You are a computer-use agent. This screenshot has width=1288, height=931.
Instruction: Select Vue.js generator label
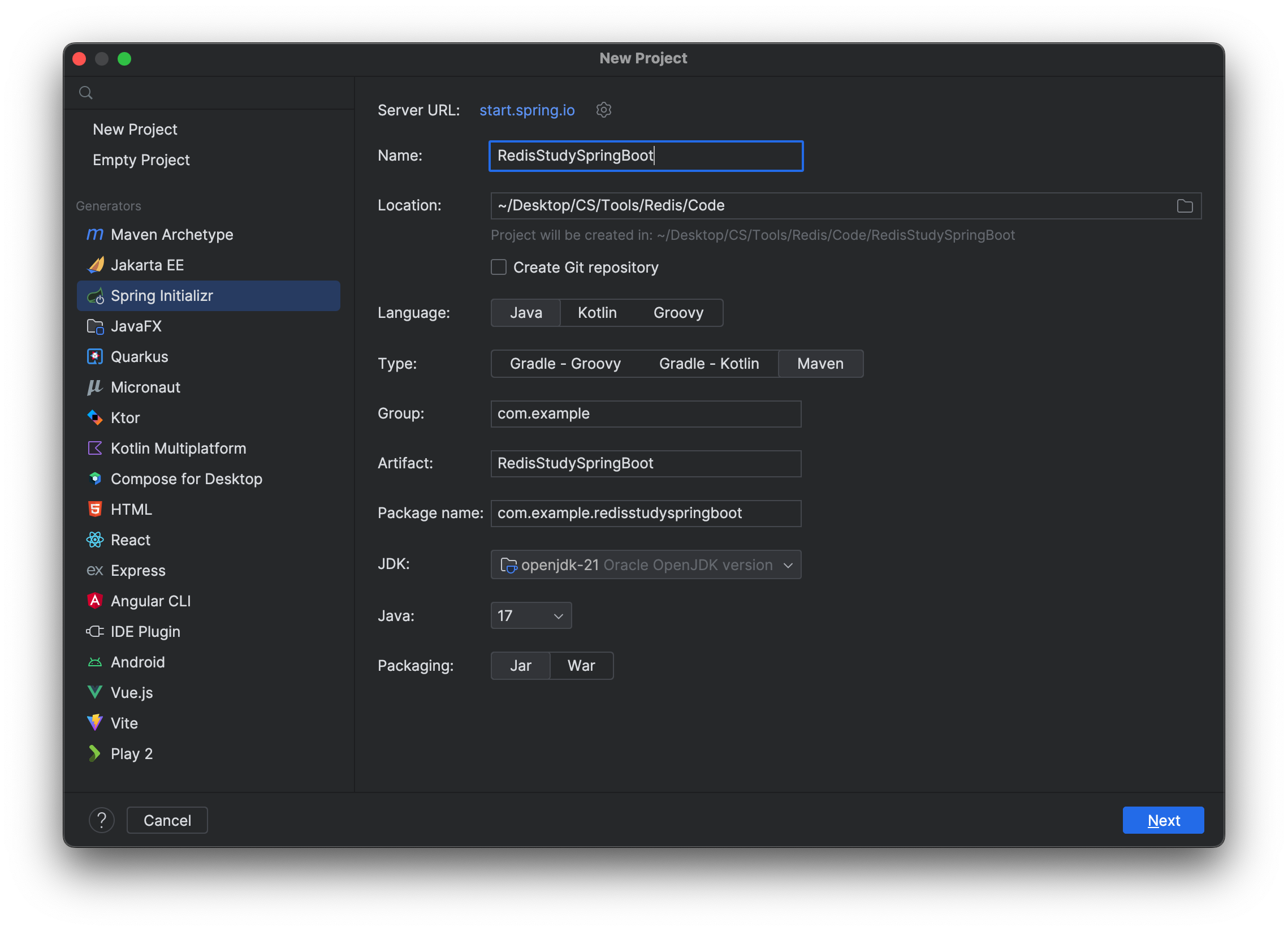coord(132,693)
